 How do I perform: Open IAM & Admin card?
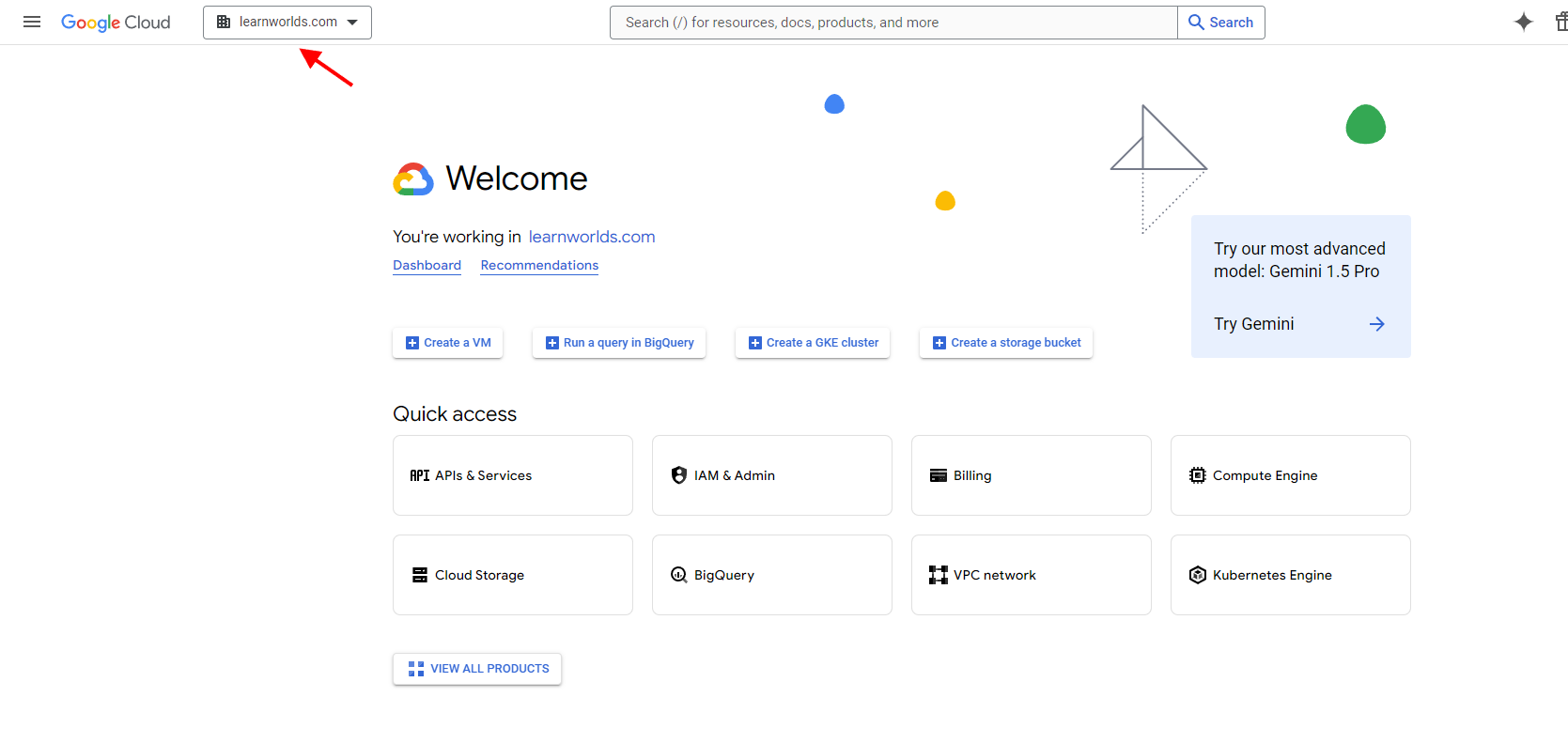(x=772, y=475)
